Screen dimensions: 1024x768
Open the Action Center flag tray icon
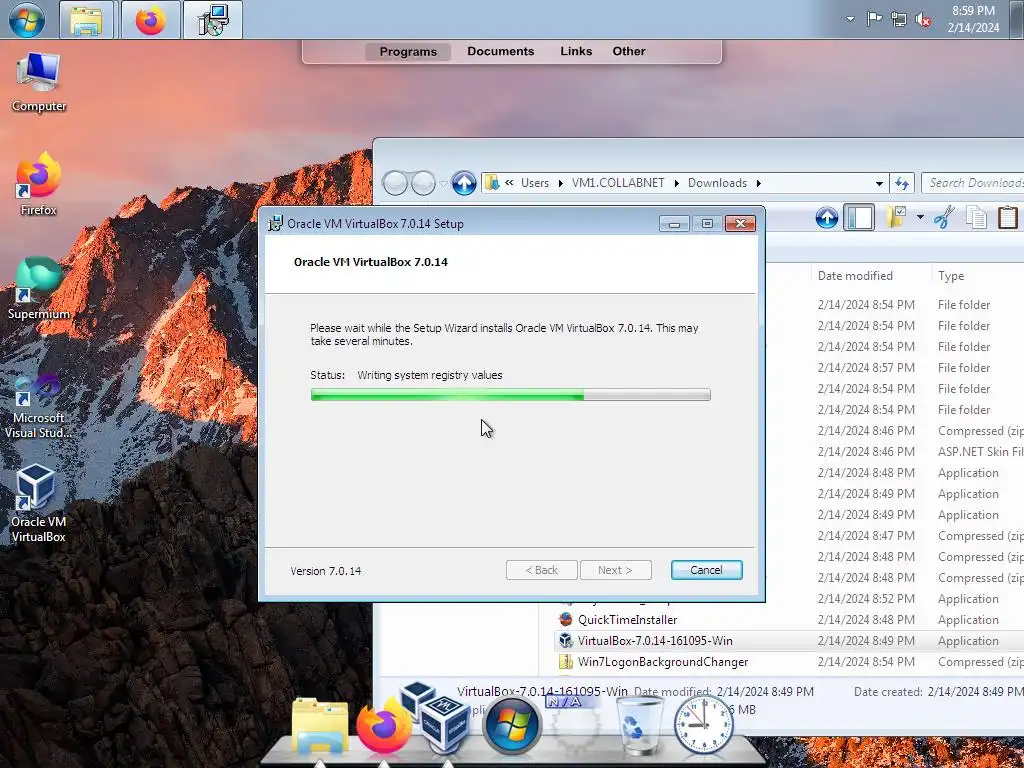click(x=874, y=19)
